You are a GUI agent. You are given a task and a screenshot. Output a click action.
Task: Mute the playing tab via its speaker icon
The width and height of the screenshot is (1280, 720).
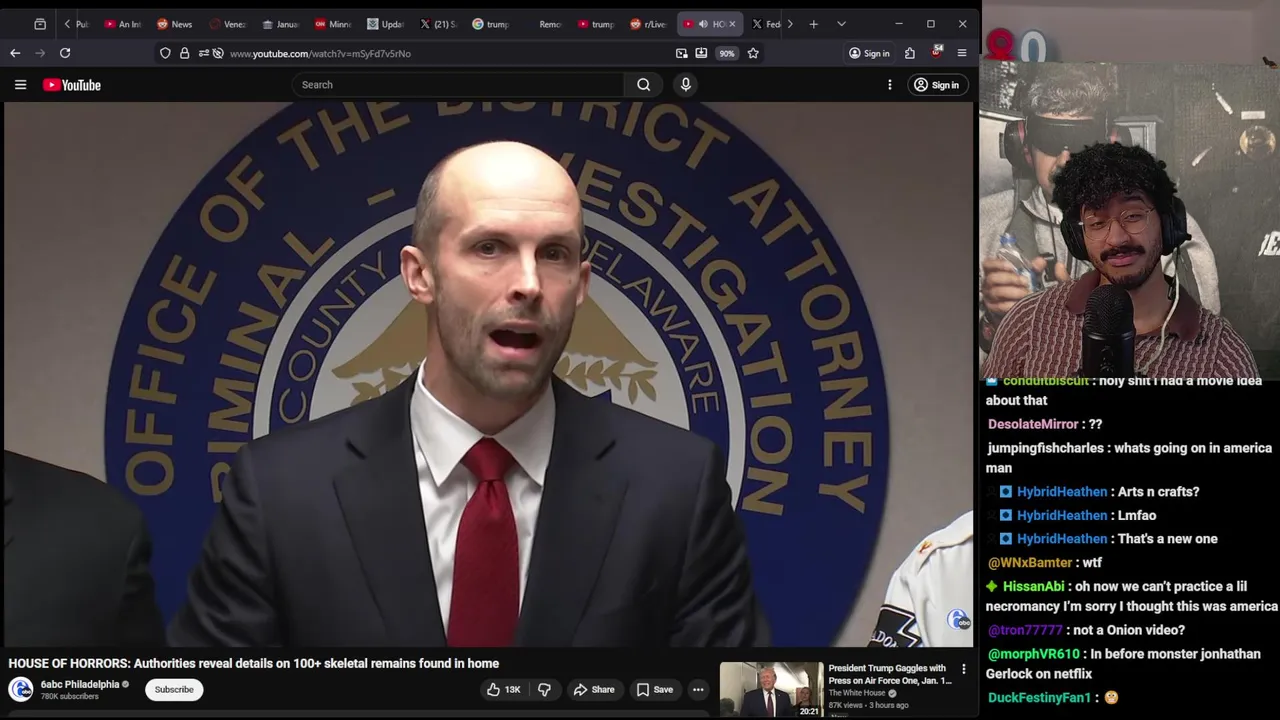tap(703, 24)
